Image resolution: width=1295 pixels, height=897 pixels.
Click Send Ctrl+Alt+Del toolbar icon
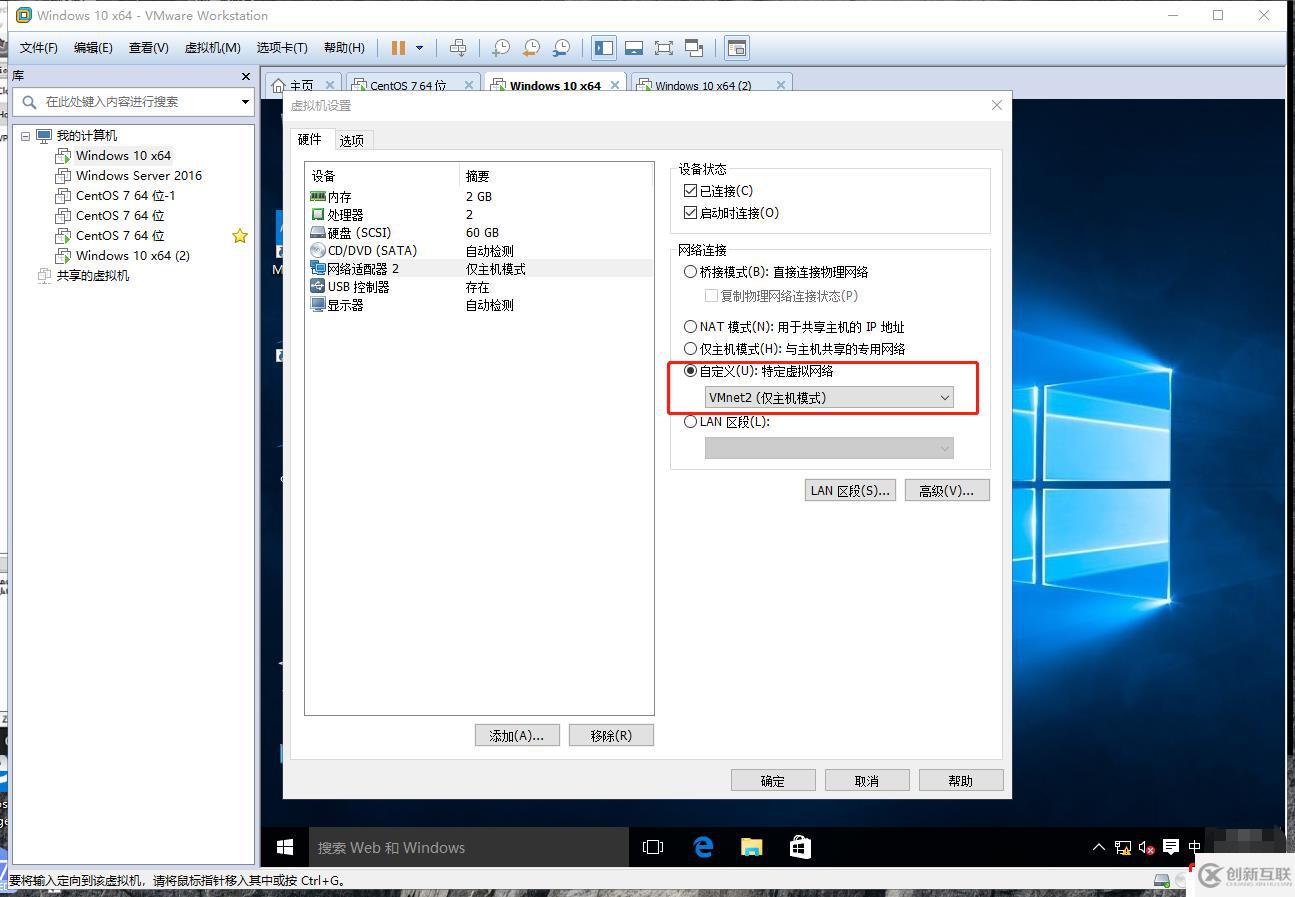click(x=458, y=48)
